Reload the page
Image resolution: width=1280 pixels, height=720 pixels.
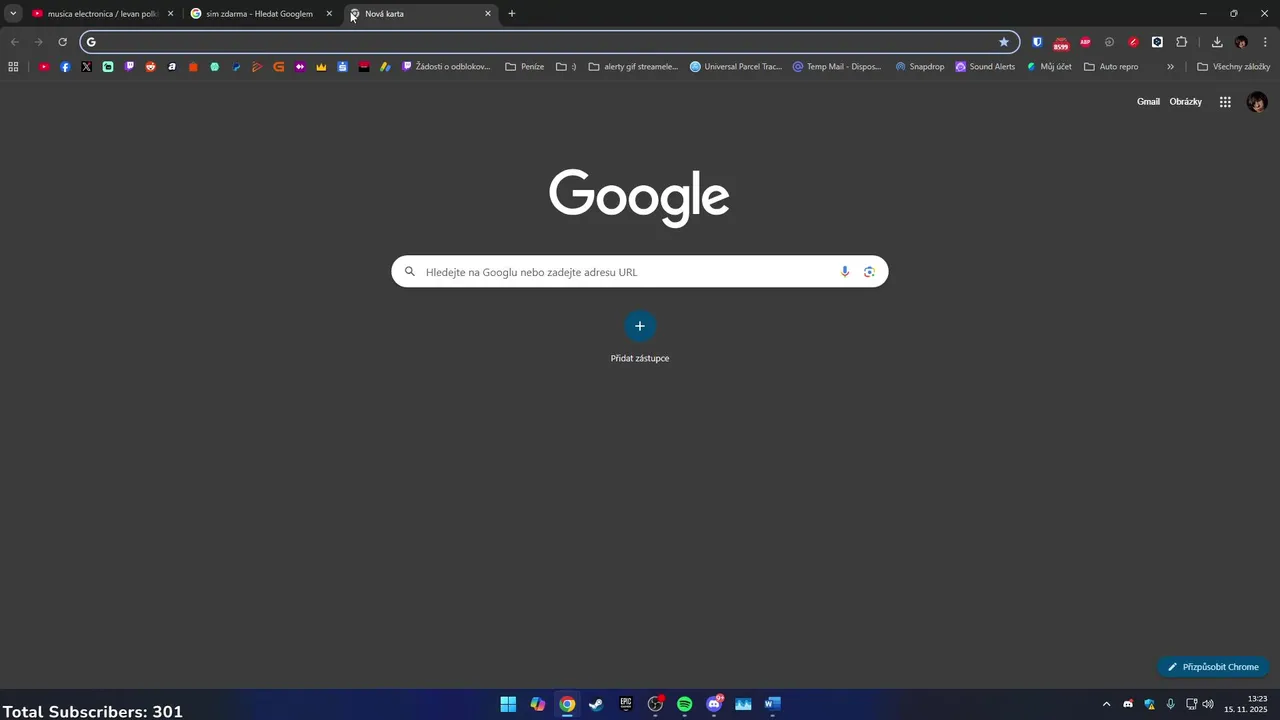point(62,42)
